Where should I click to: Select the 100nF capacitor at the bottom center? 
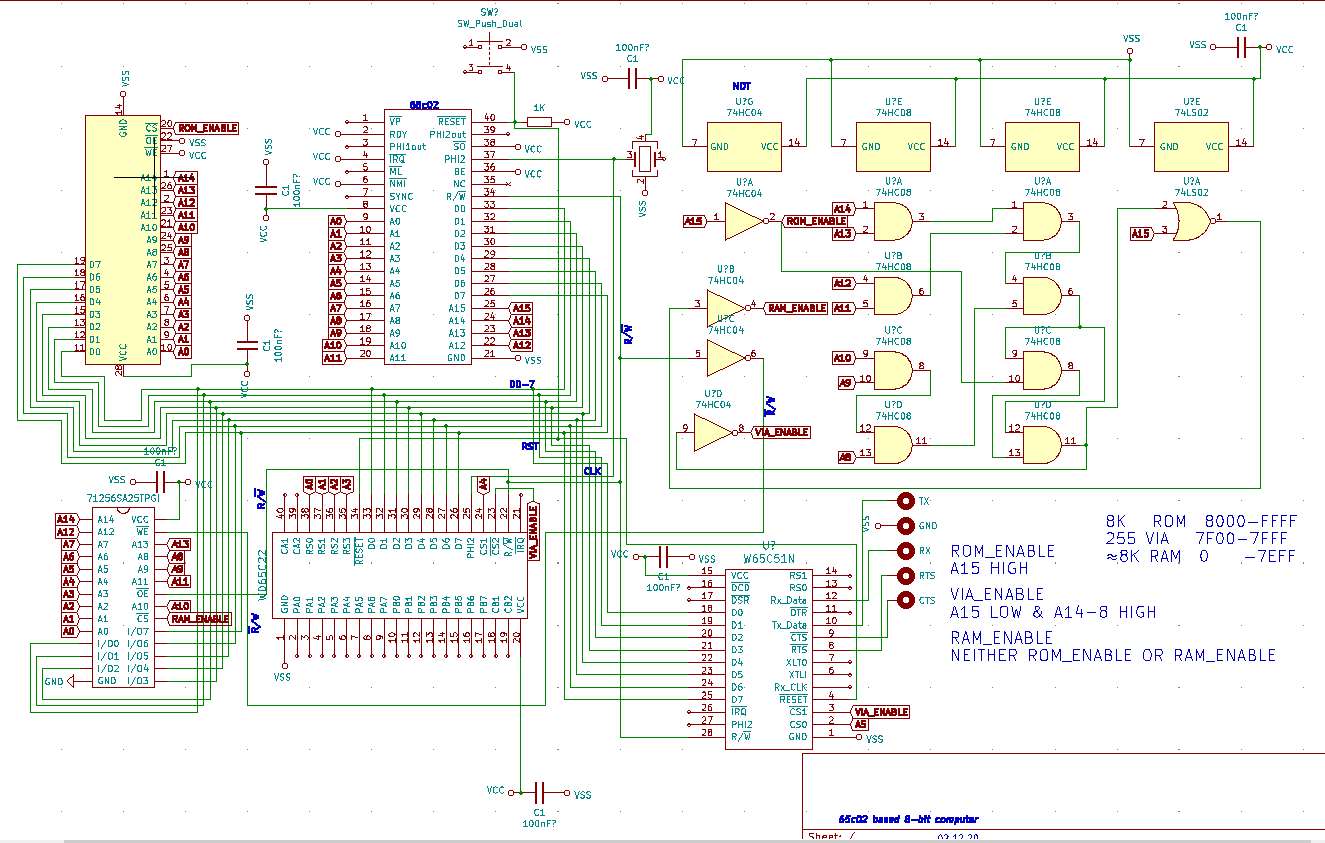click(540, 792)
